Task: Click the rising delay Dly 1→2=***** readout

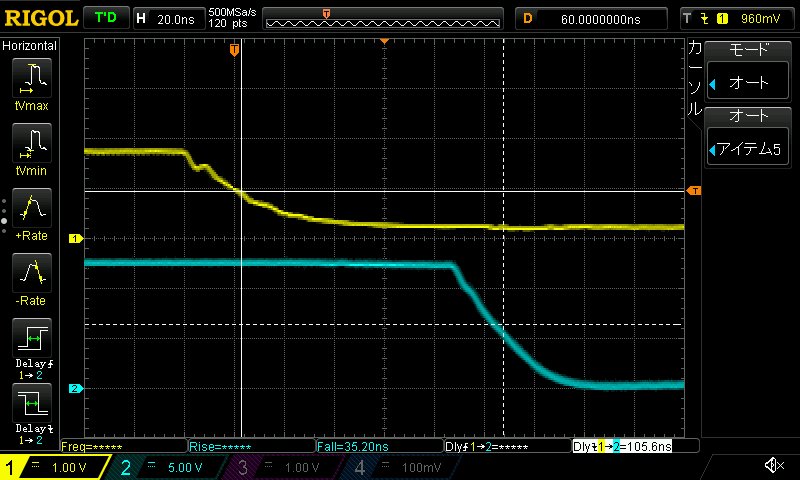Action: pos(508,446)
